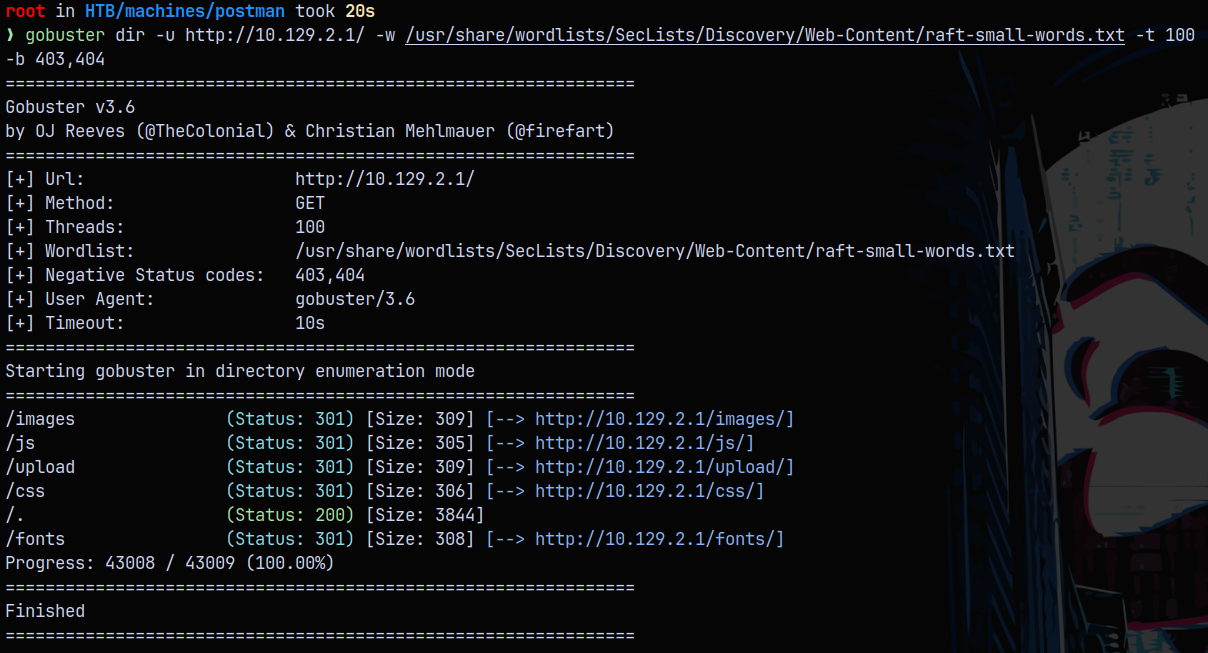Click the [+] Method: label
Screen dimensions: 1208x653
(x=60, y=203)
